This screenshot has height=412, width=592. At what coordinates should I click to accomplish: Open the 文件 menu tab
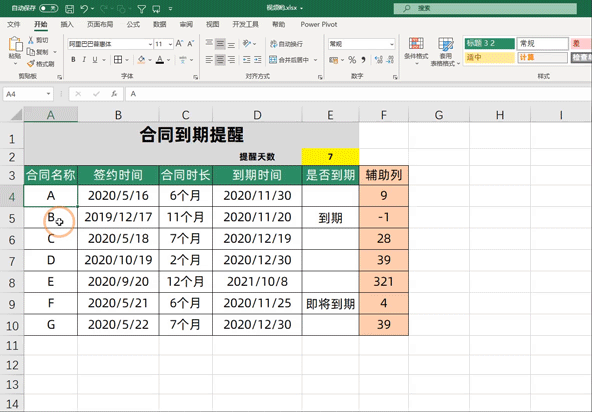click(x=13, y=25)
